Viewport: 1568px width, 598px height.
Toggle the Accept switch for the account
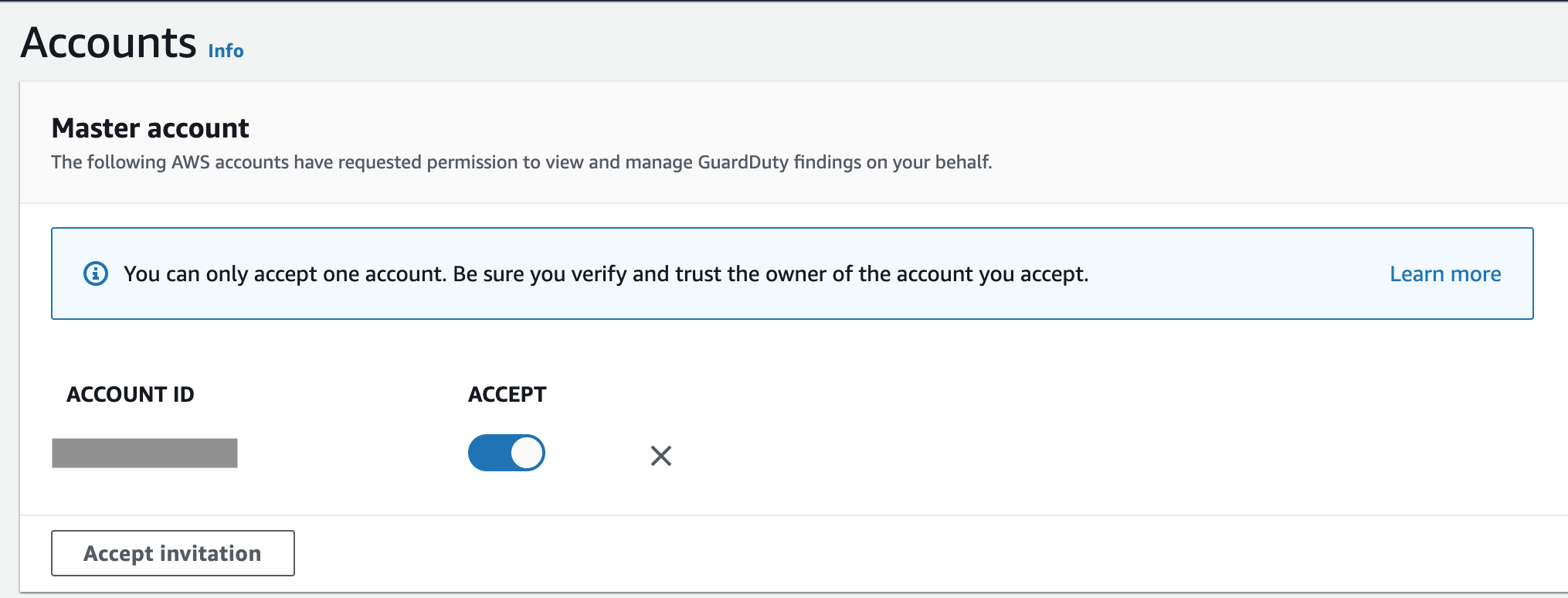point(507,453)
